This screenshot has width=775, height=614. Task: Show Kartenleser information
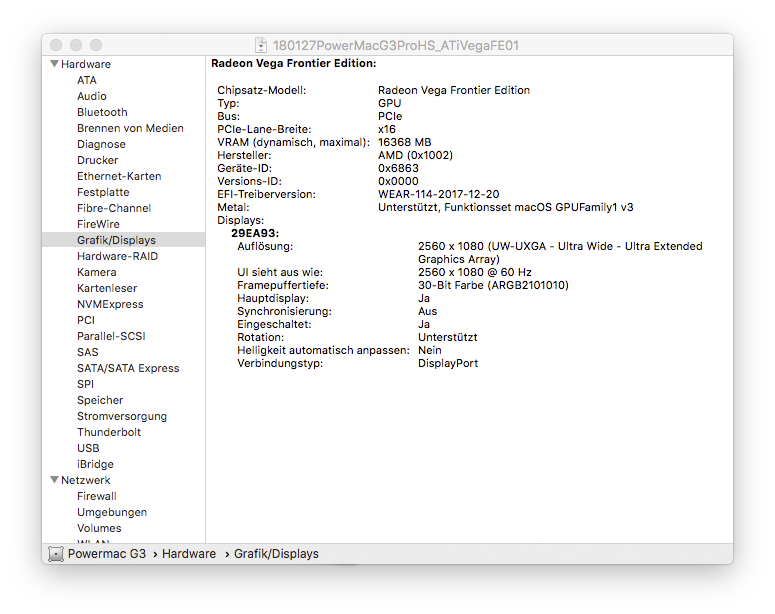(107, 288)
